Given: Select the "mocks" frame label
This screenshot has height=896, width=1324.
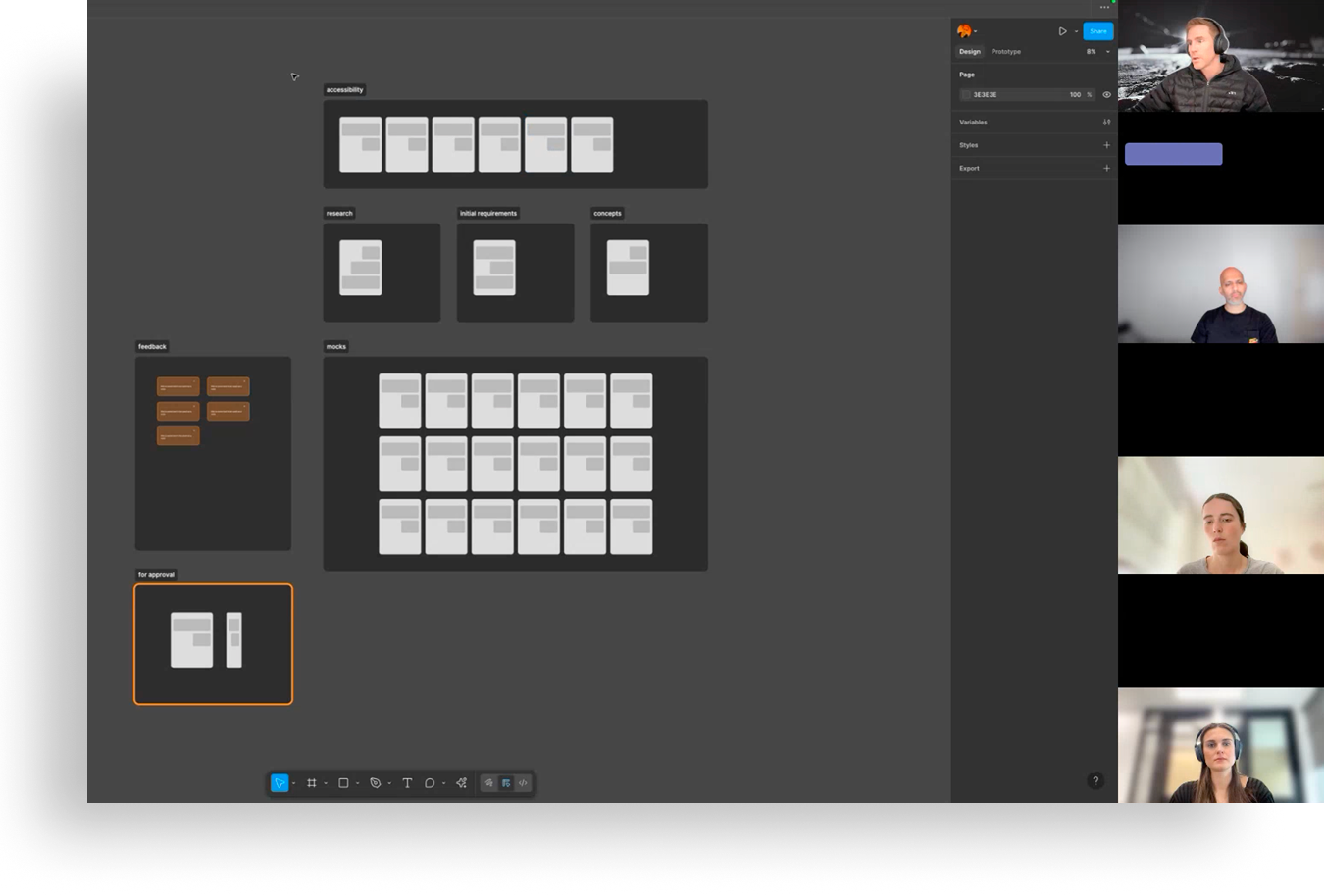Looking at the screenshot, I should pos(336,347).
